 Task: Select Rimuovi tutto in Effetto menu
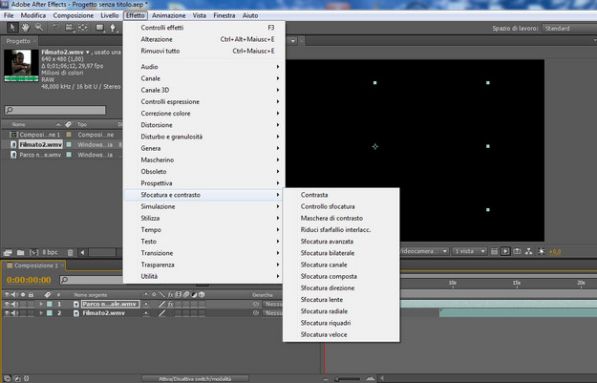pos(204,51)
